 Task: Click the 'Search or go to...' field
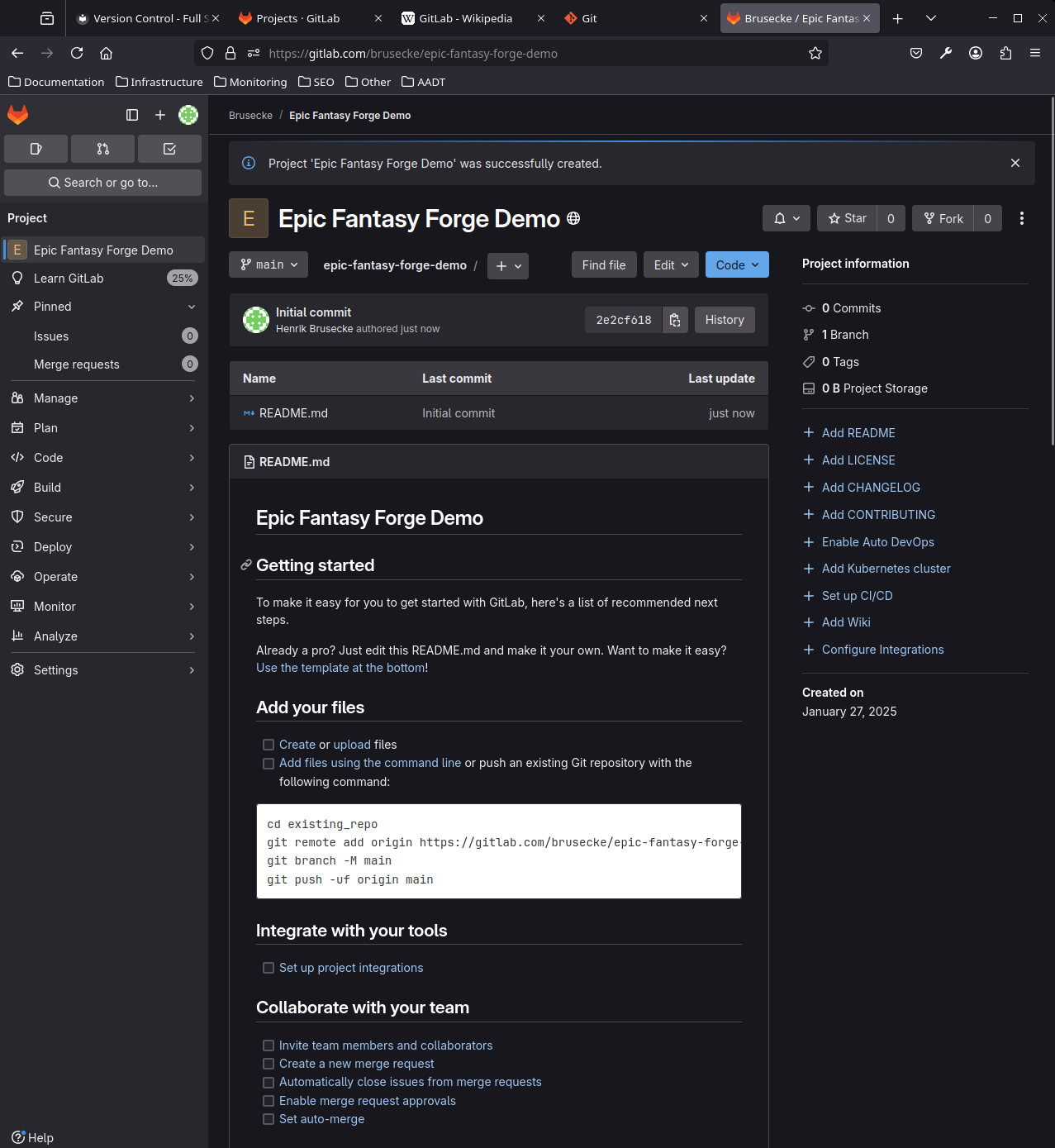pyautogui.click(x=103, y=183)
